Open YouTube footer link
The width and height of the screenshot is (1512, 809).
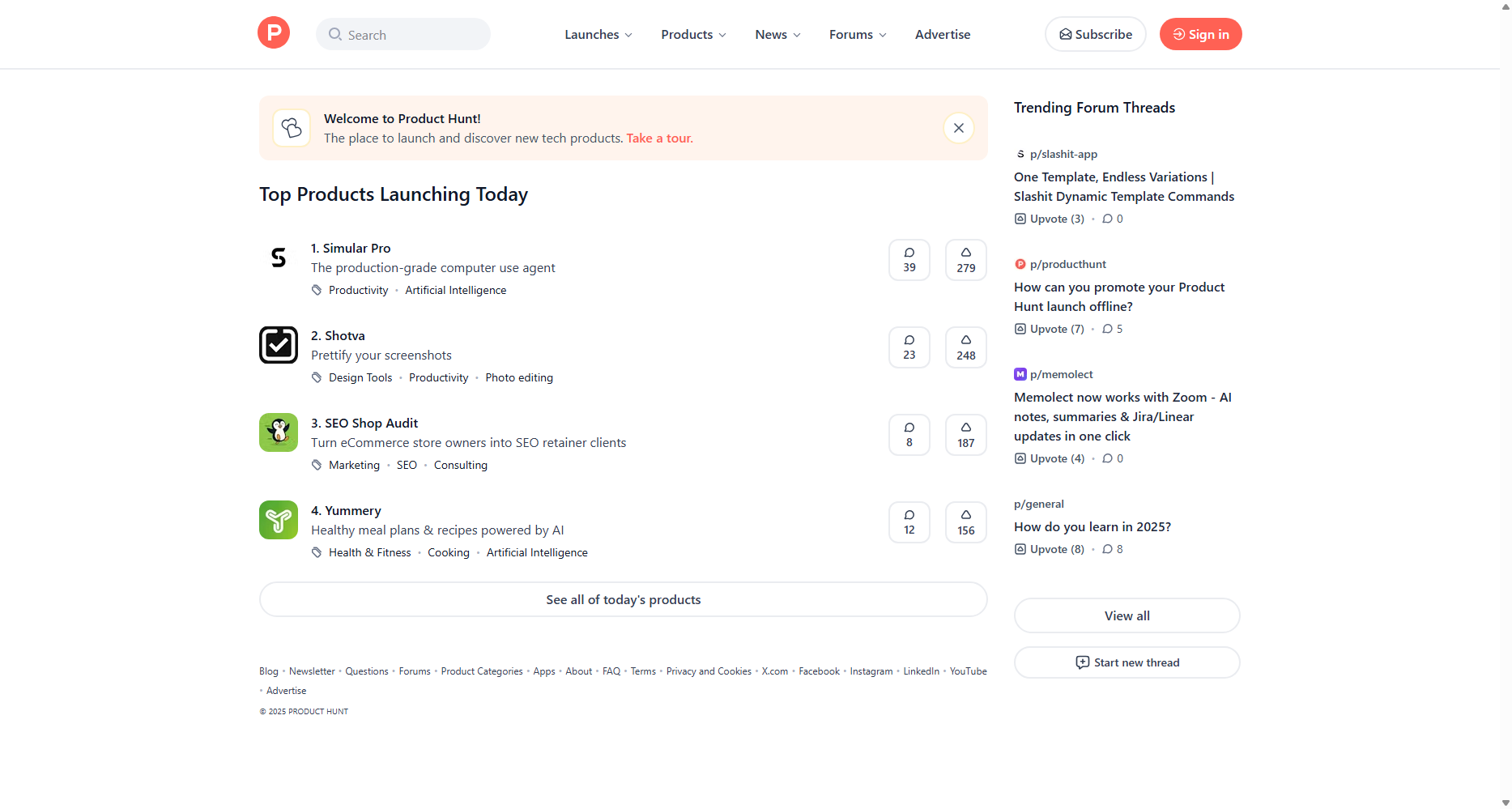(x=968, y=671)
